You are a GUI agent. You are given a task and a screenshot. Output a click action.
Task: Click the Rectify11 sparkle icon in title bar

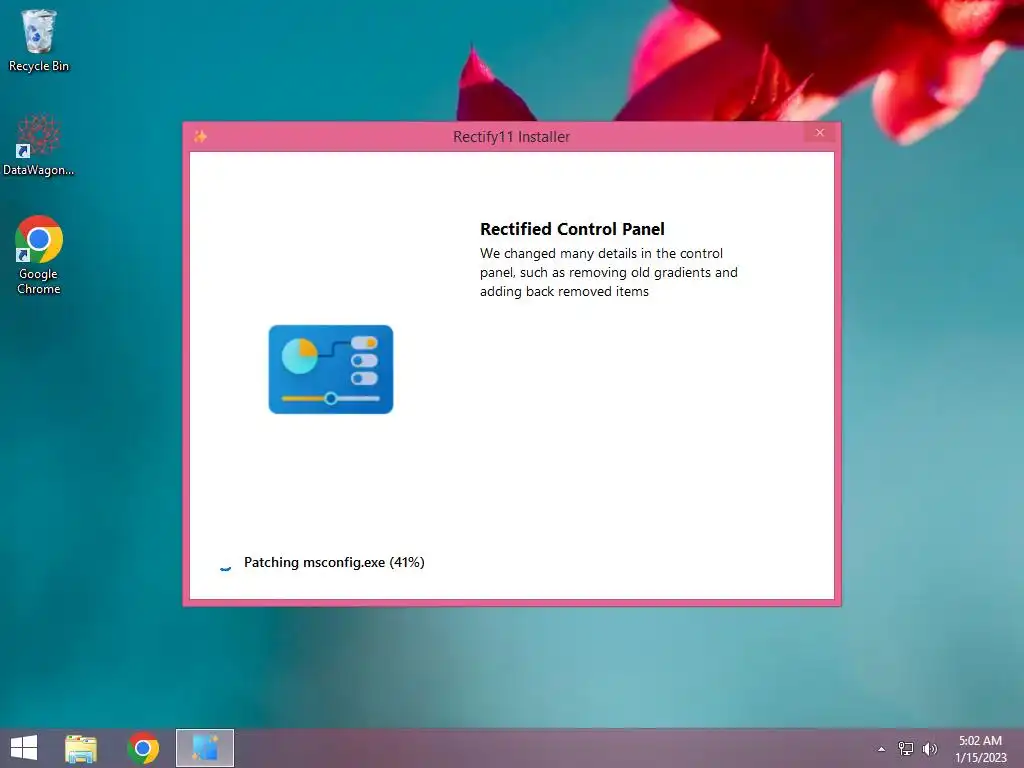[200, 136]
